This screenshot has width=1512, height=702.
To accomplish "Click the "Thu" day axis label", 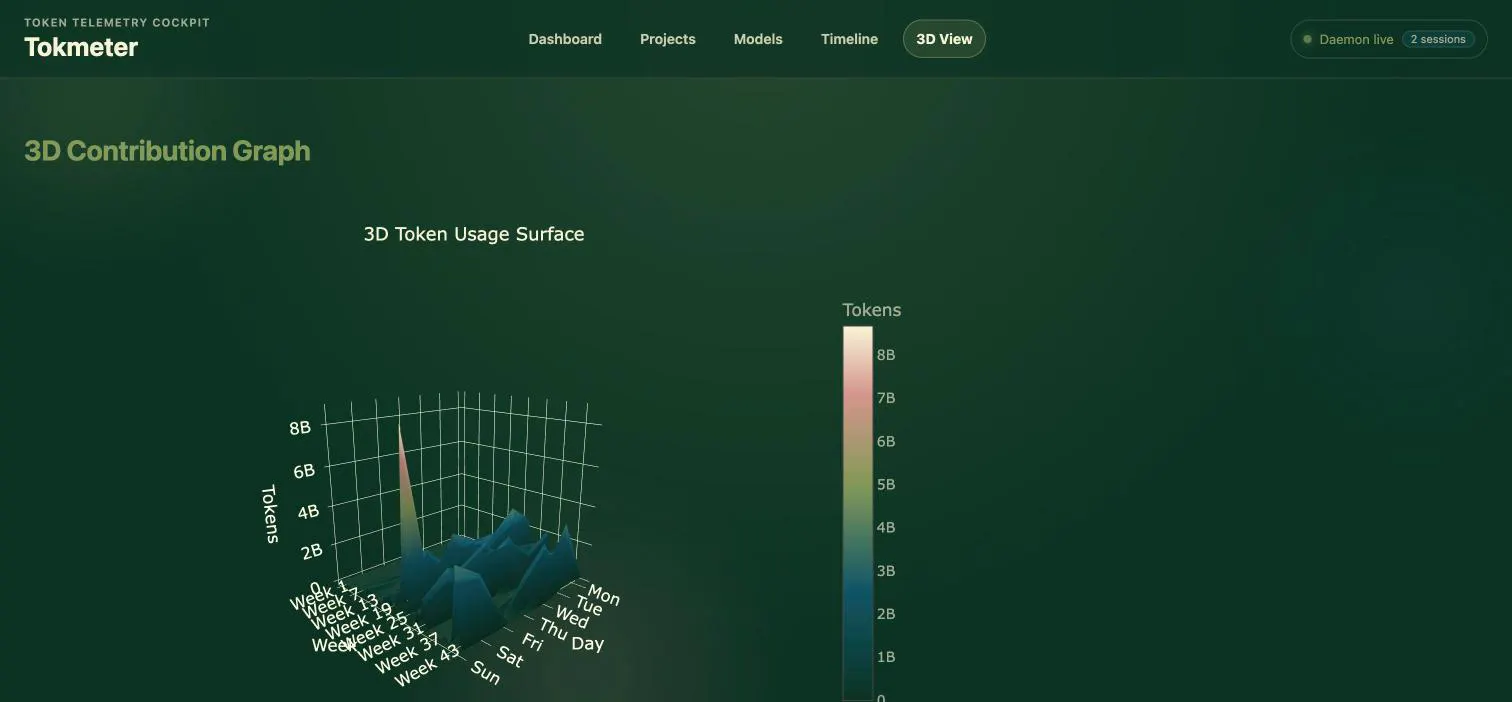I will [553, 630].
